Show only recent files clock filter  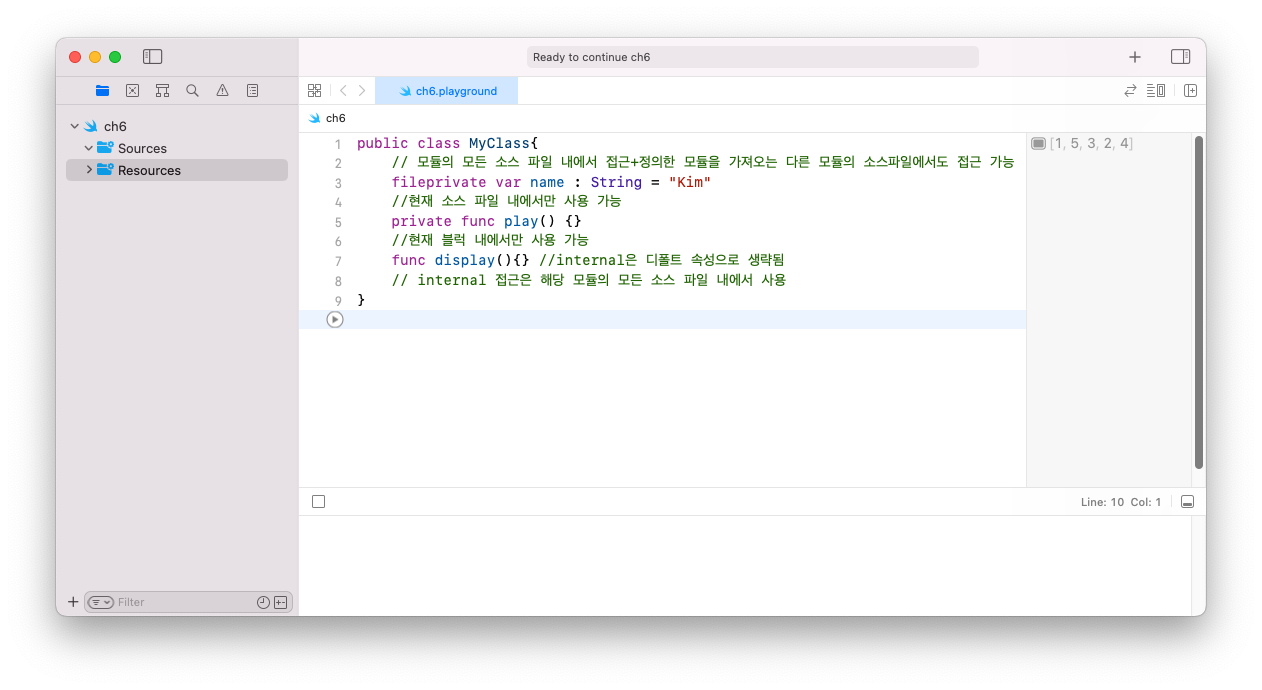(x=263, y=602)
